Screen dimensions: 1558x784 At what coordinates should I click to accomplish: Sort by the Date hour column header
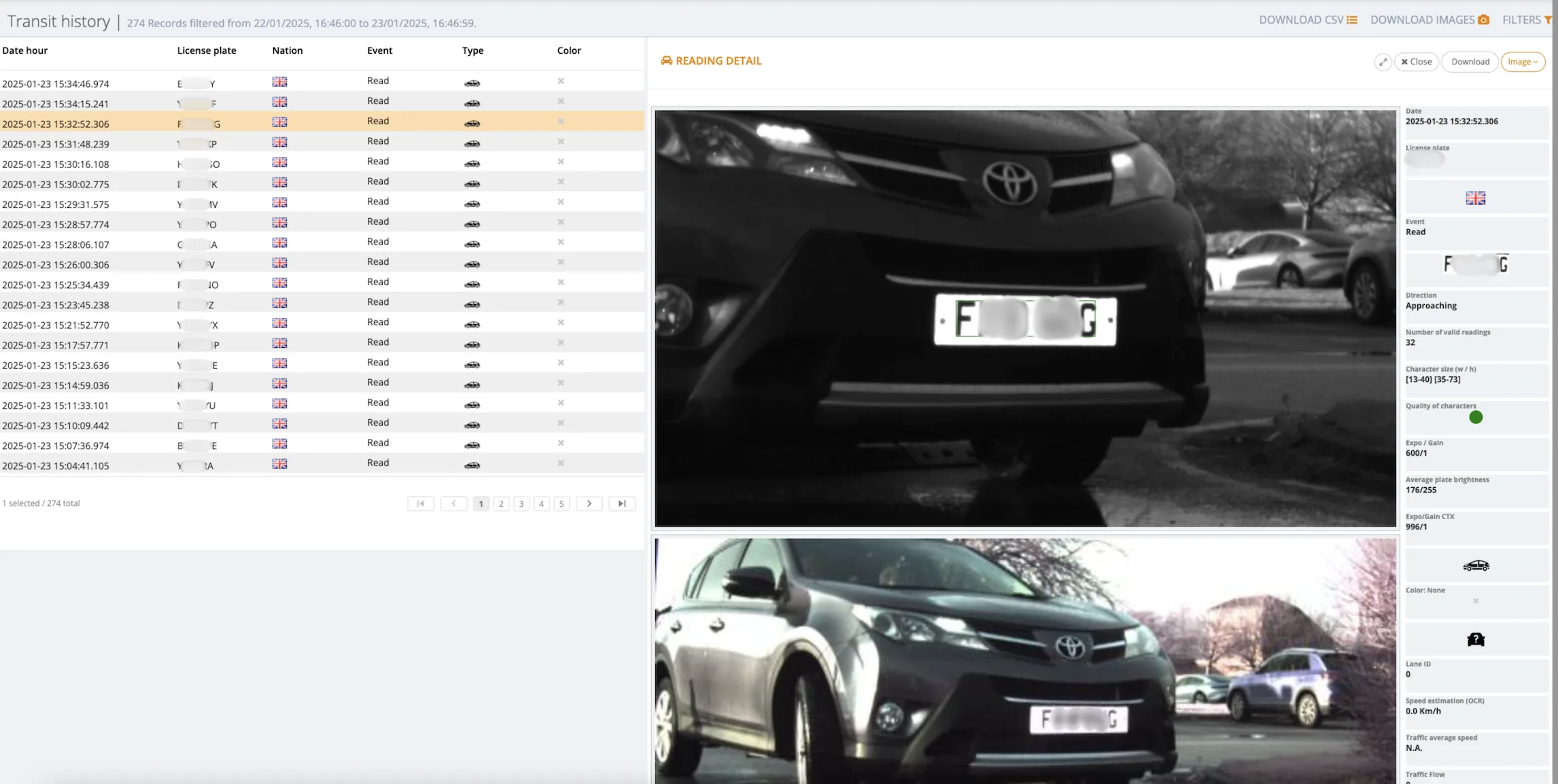point(25,50)
